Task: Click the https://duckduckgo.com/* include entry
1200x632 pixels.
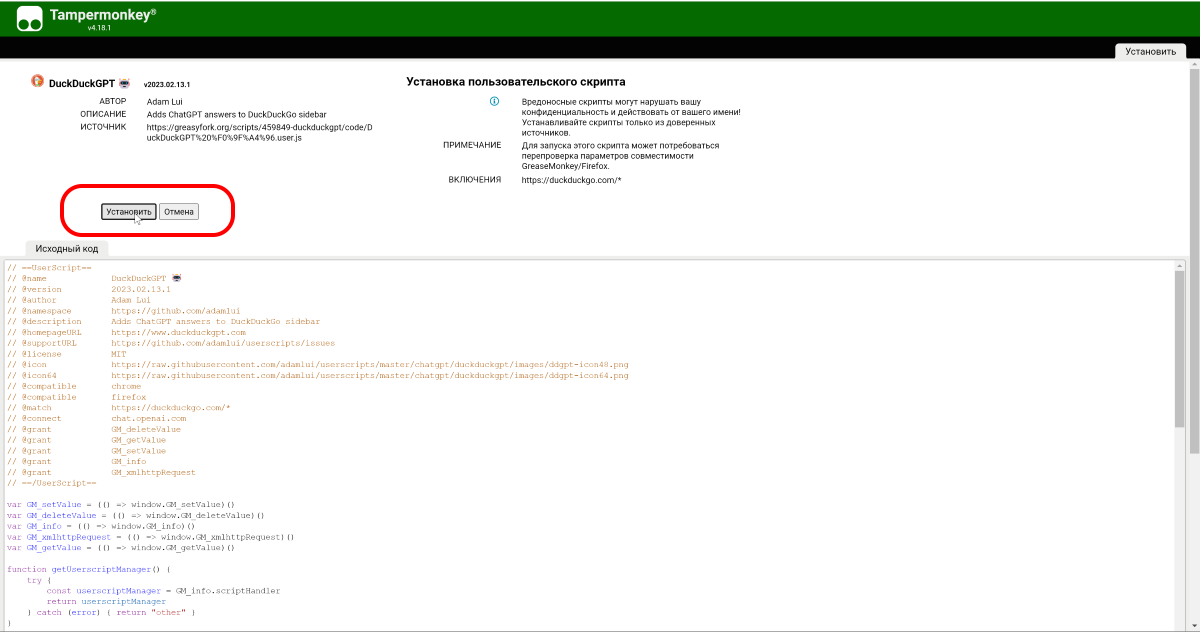Action: click(x=572, y=180)
